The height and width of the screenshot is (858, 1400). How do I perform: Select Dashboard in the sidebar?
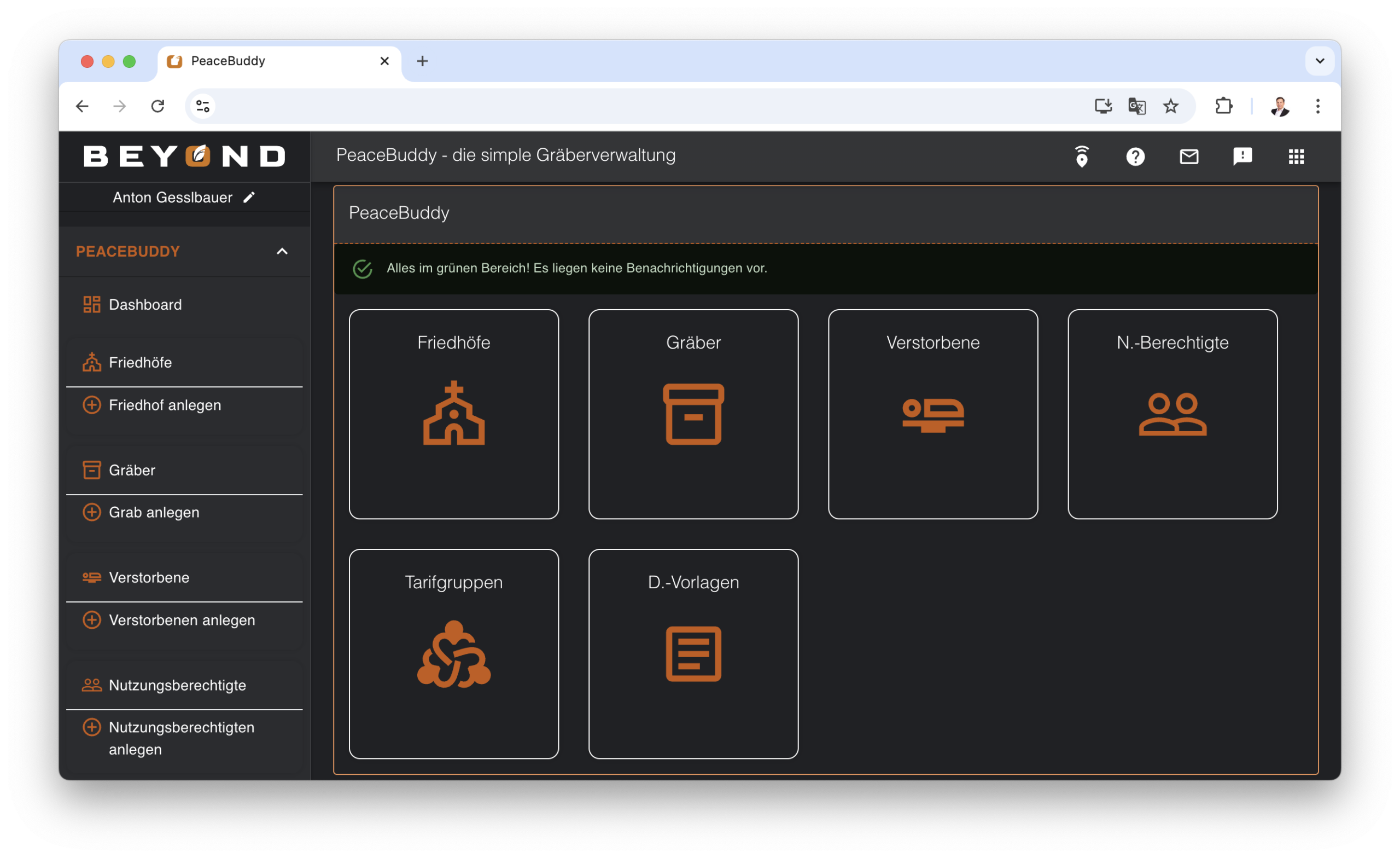145,305
